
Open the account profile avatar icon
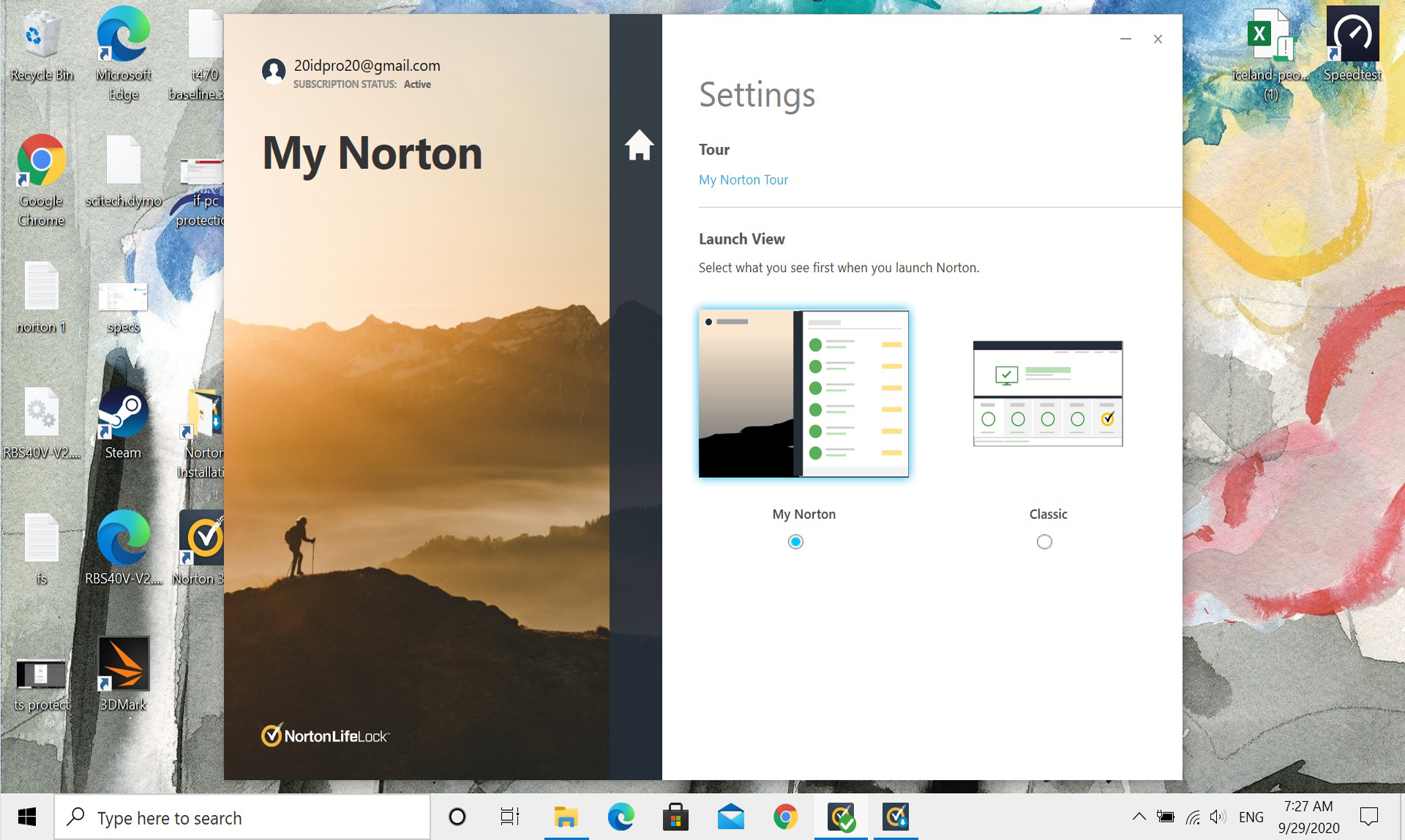(274, 71)
